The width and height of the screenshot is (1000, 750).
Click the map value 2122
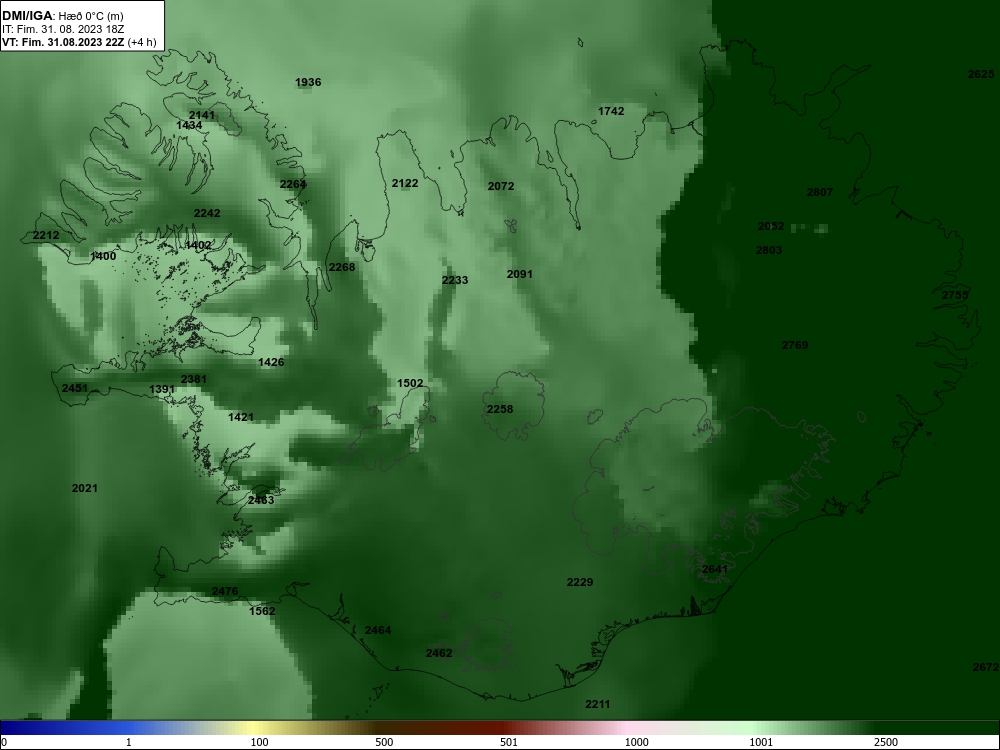[405, 184]
